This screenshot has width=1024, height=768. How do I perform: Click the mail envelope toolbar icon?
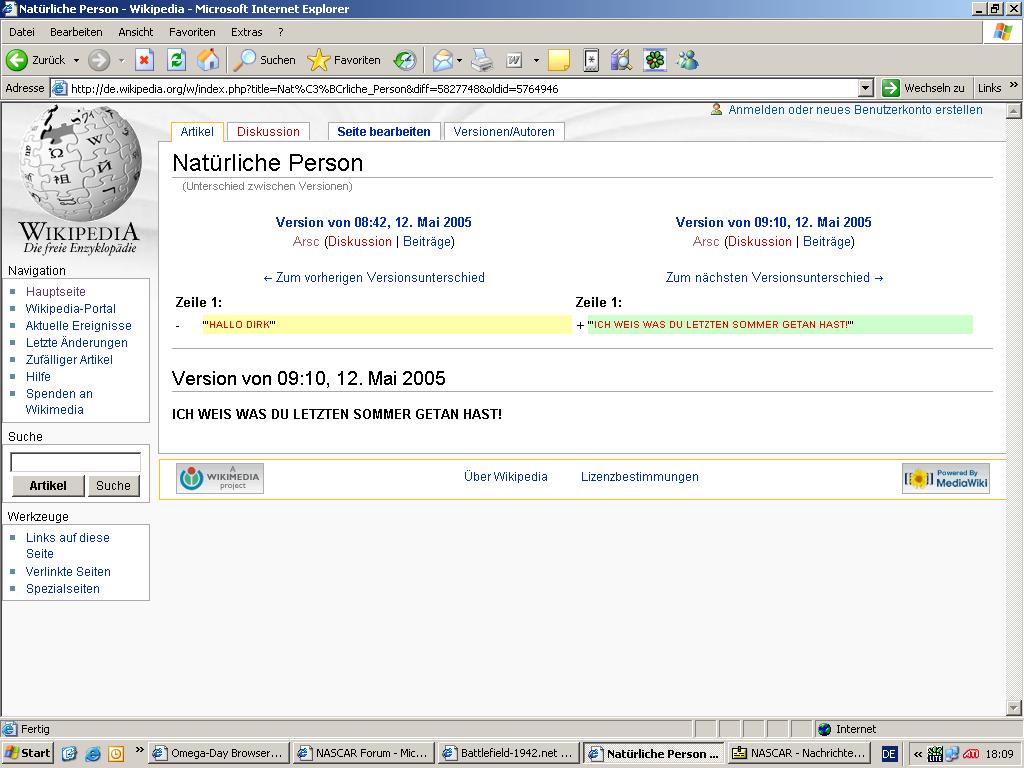point(443,60)
